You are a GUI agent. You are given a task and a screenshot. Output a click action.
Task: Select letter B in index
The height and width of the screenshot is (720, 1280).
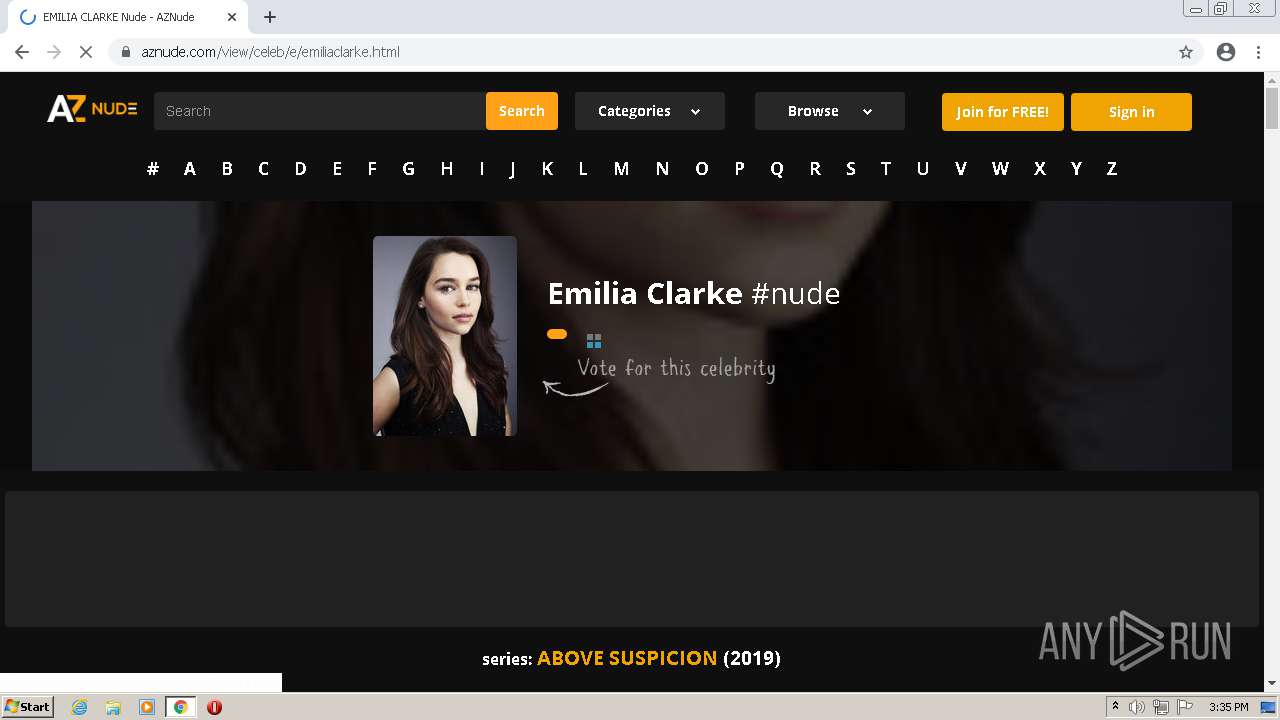click(227, 169)
